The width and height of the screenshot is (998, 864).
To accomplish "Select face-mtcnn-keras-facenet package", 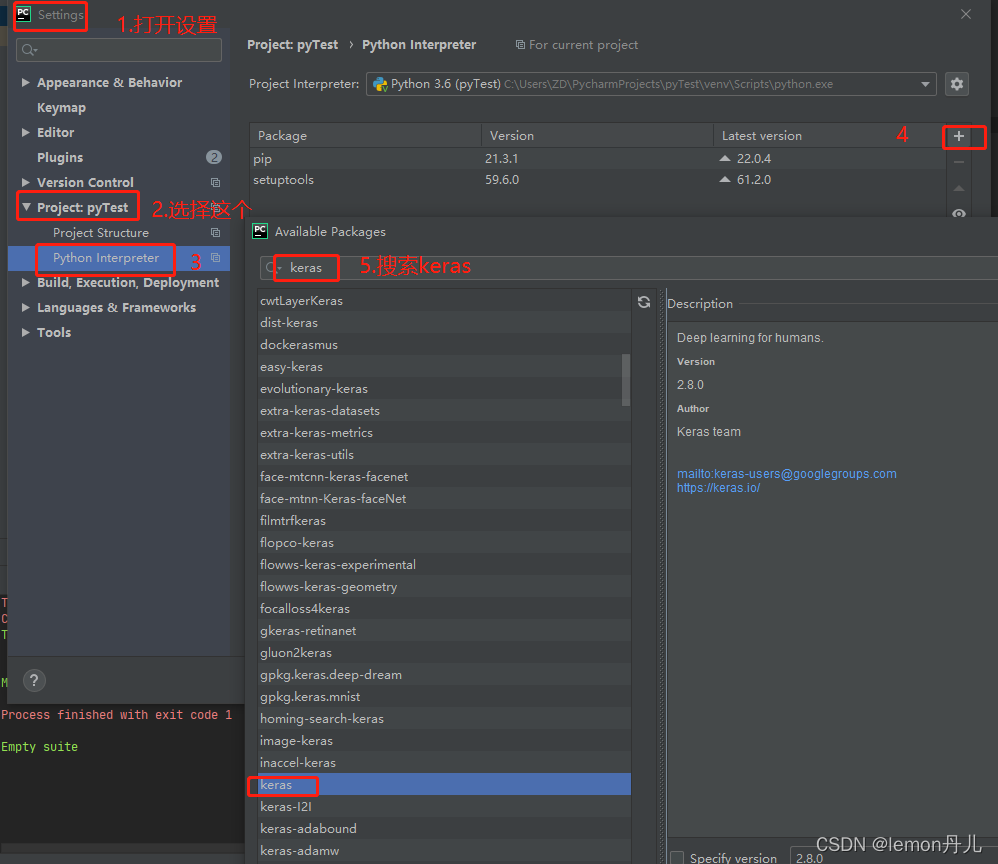I will tap(444, 476).
